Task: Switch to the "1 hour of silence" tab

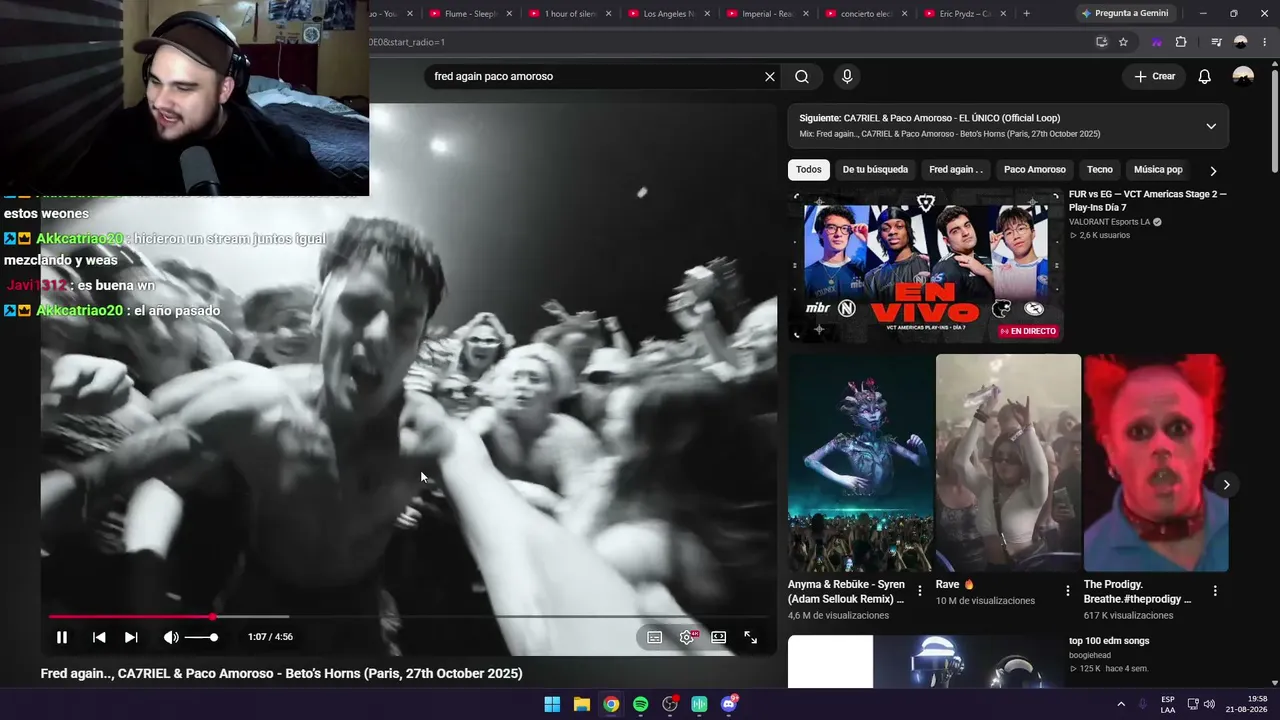Action: click(x=570, y=14)
